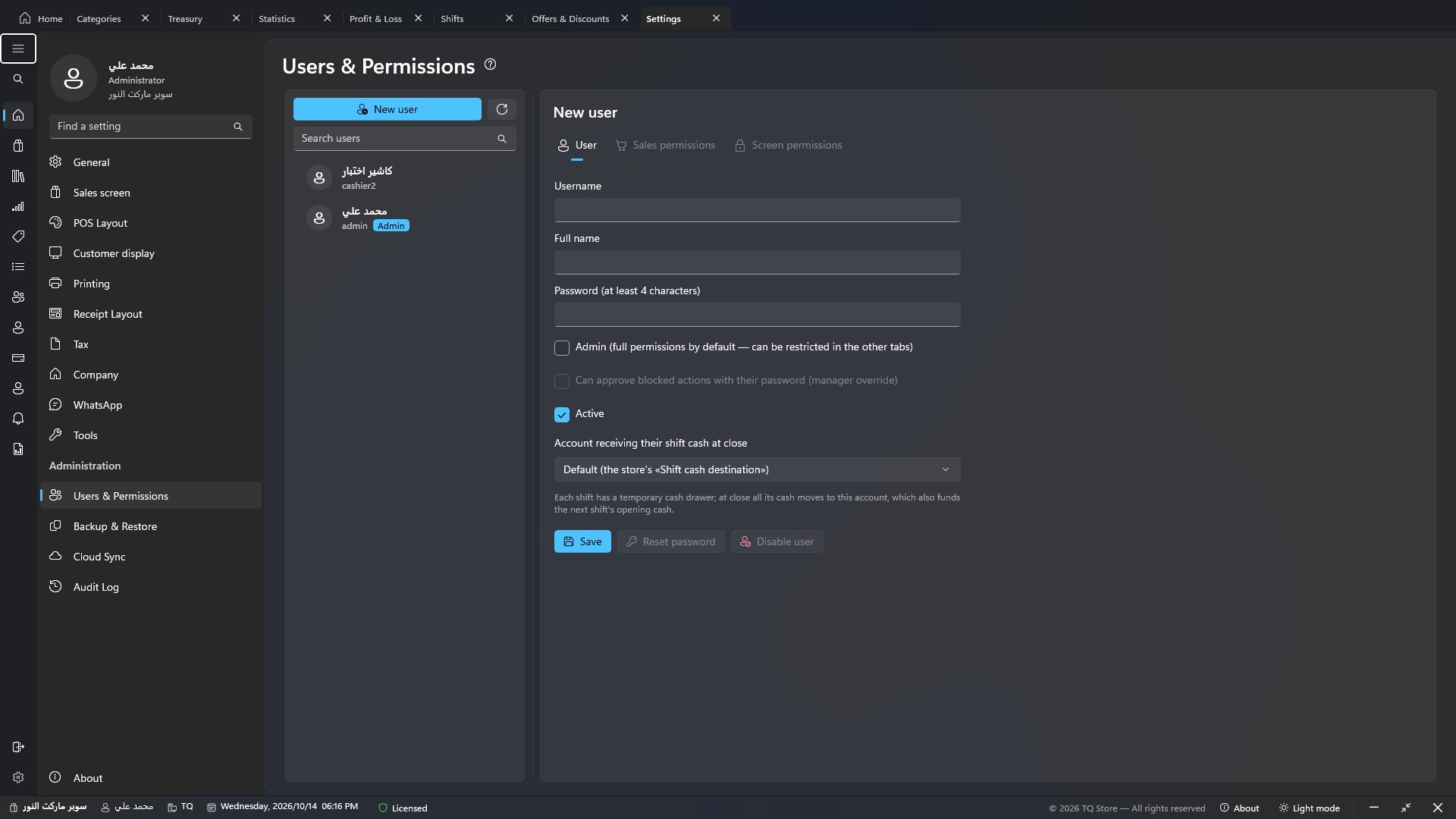Open WhatsApp settings
The height and width of the screenshot is (819, 1456).
(x=151, y=405)
